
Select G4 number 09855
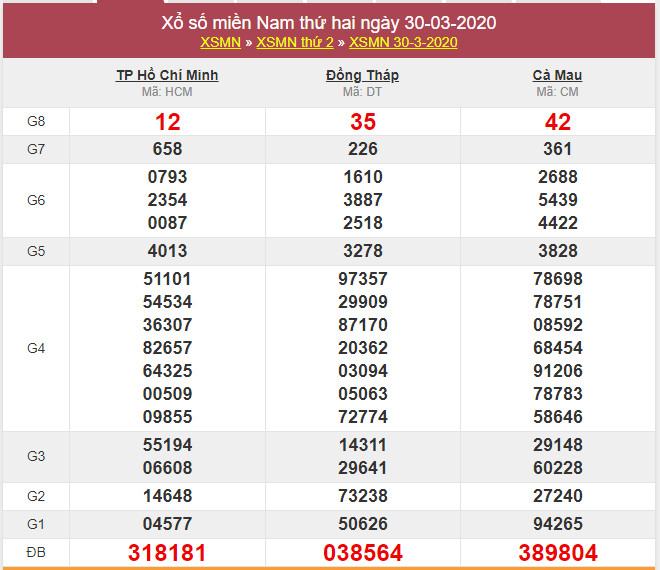[168, 417]
